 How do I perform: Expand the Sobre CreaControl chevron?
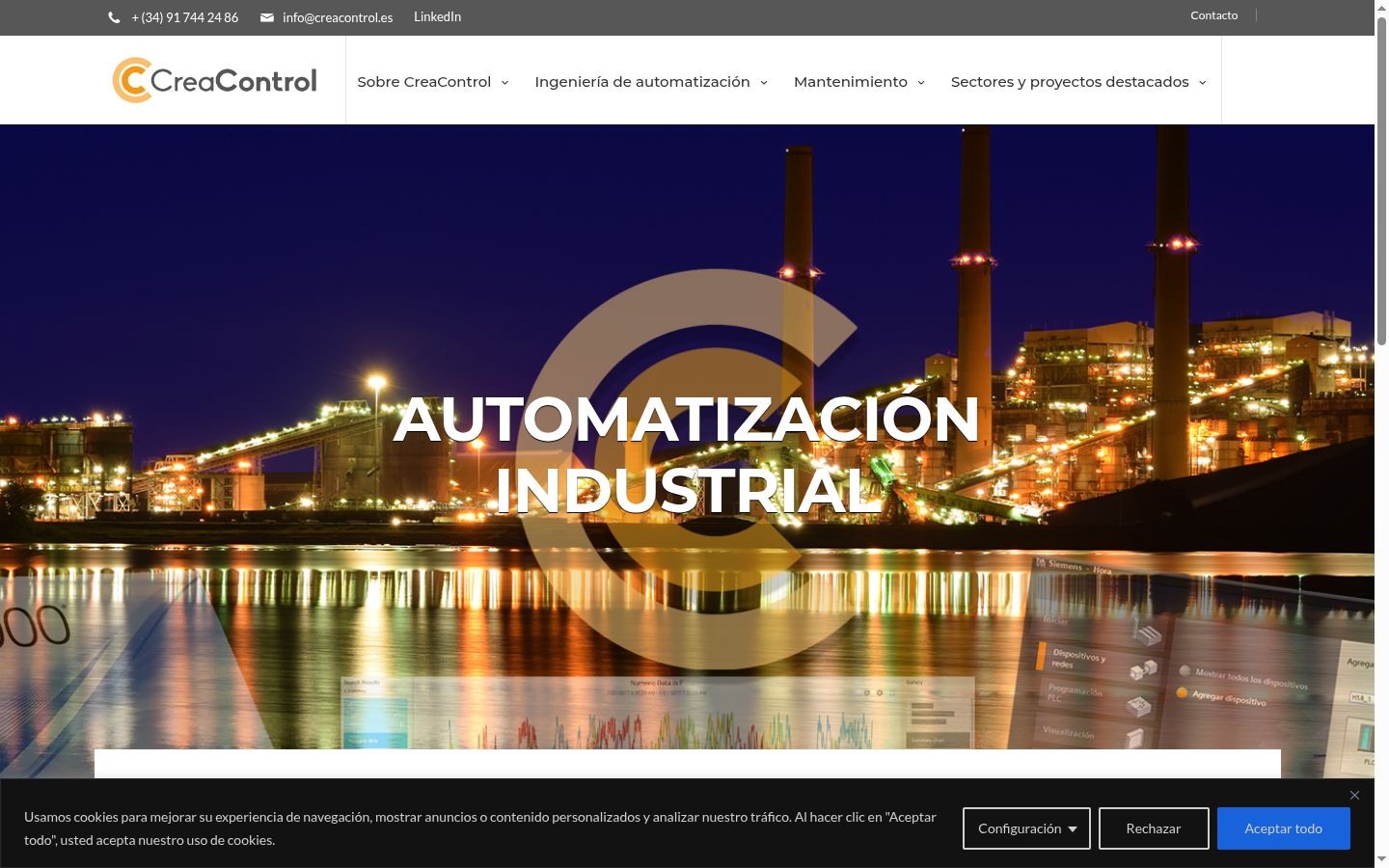[x=504, y=83]
